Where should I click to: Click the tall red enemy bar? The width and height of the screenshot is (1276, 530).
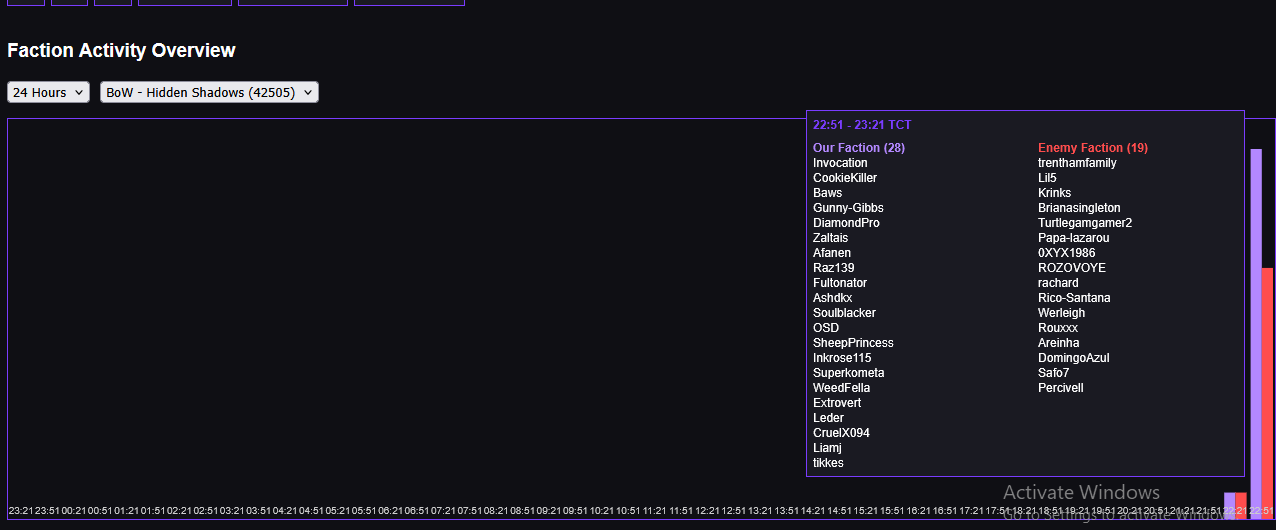[1267, 390]
